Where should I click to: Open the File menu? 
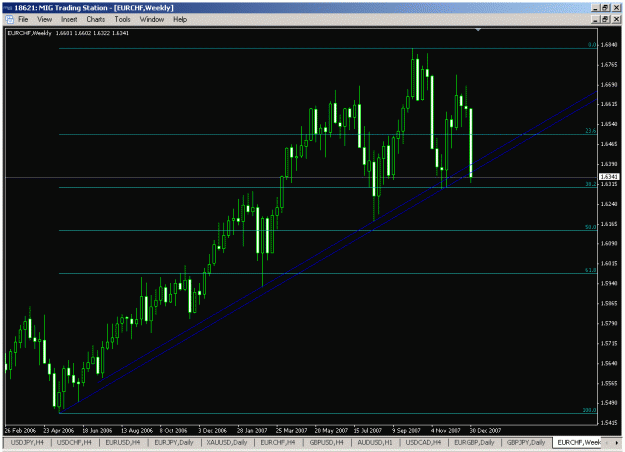pyautogui.click(x=23, y=20)
